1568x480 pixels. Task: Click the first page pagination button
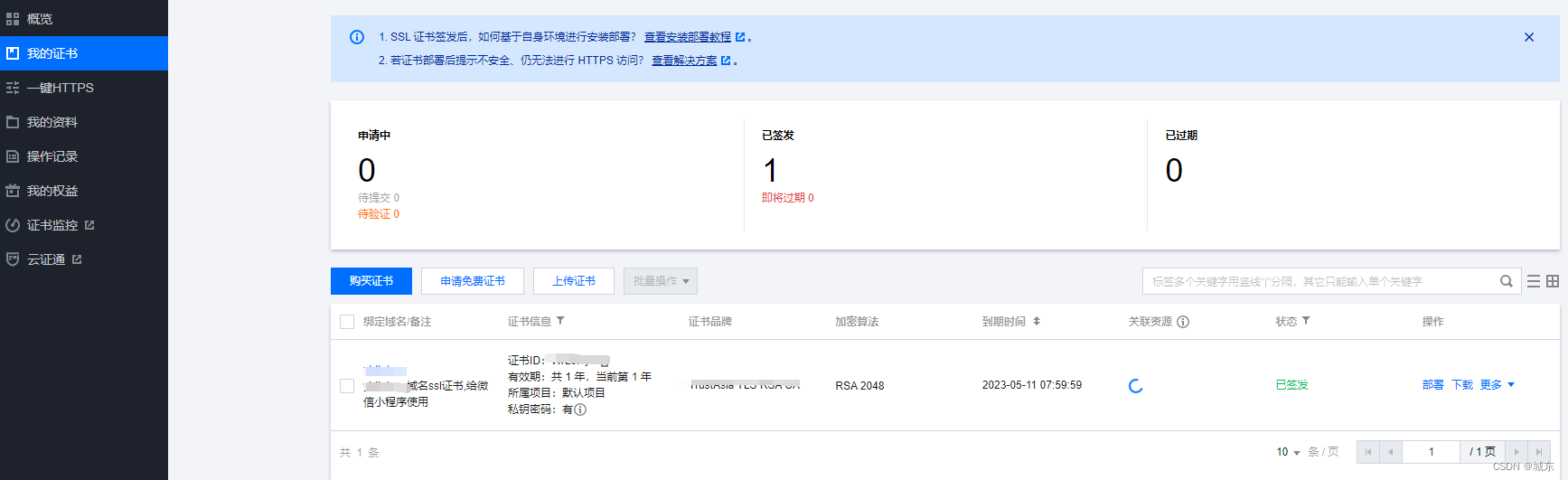pos(1368,452)
